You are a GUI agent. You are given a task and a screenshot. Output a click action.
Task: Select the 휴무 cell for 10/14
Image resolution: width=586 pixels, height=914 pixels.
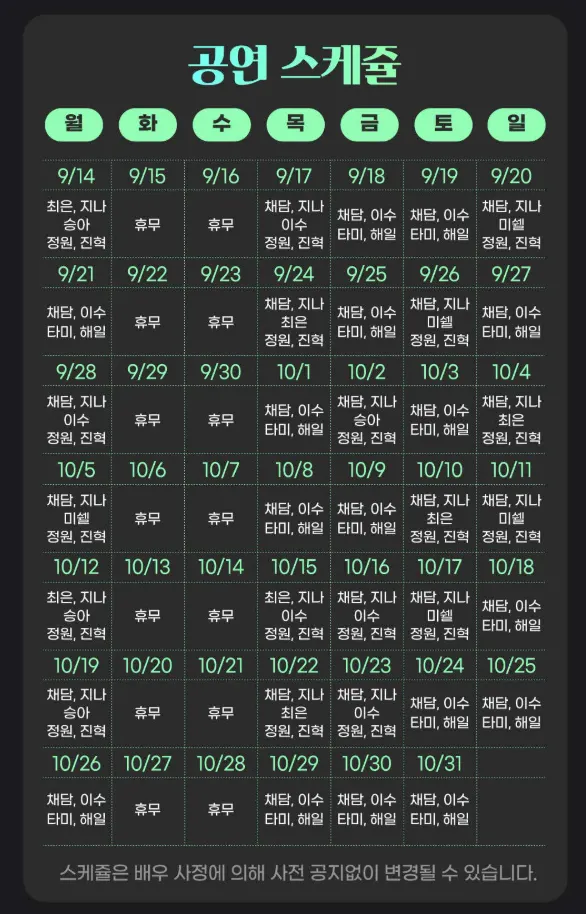point(221,616)
